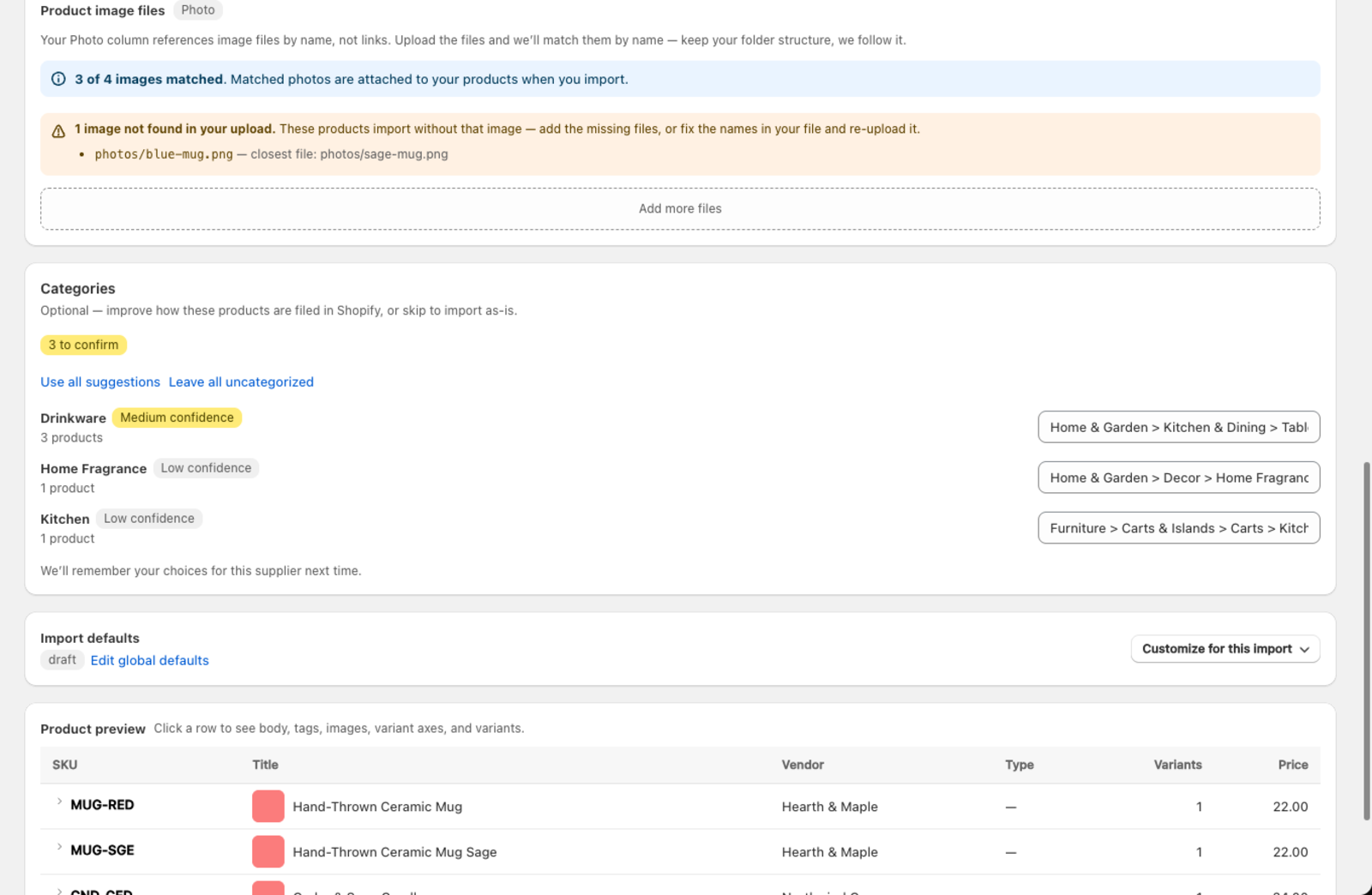Click the info icon in images matched banner
1372x895 pixels.
click(x=58, y=79)
